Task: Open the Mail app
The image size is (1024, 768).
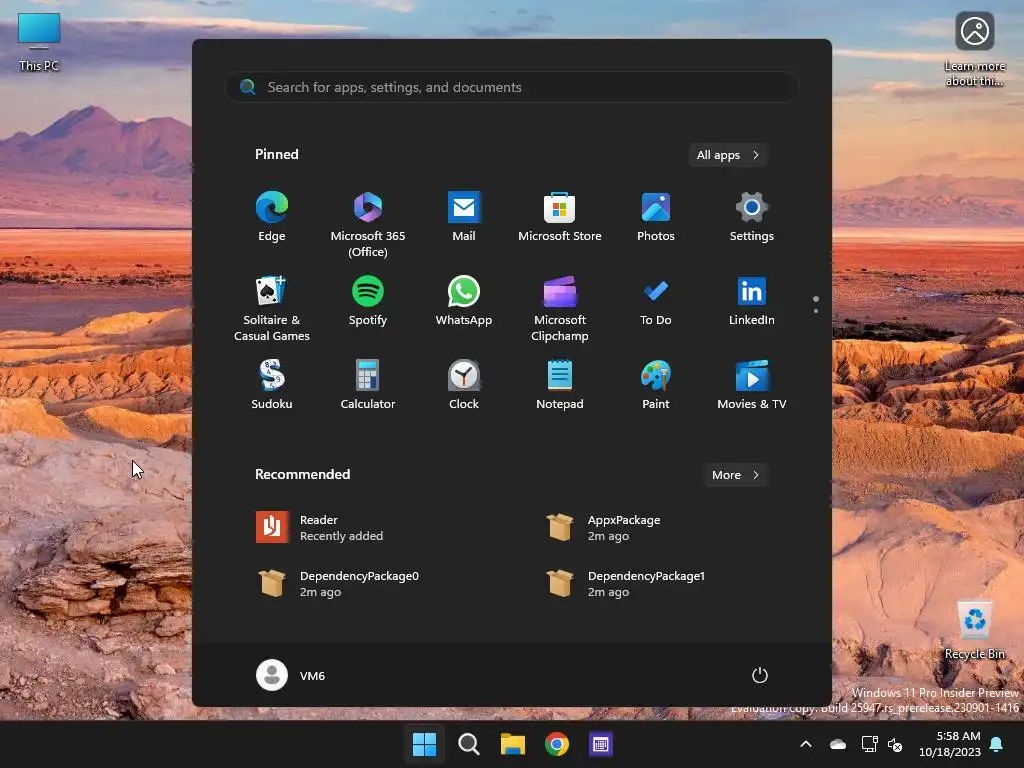Action: pyautogui.click(x=464, y=217)
